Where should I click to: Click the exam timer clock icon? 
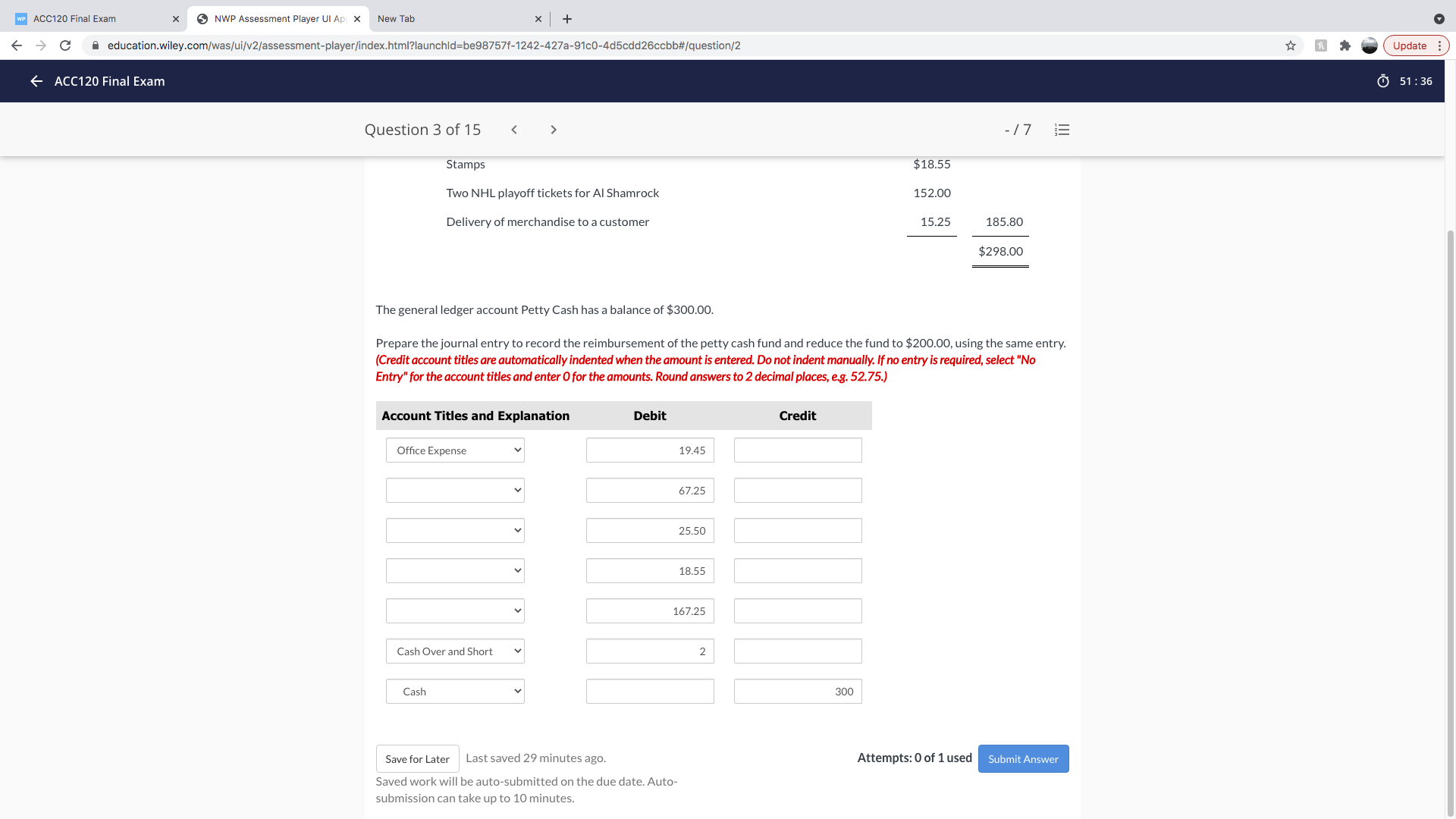point(1383,81)
